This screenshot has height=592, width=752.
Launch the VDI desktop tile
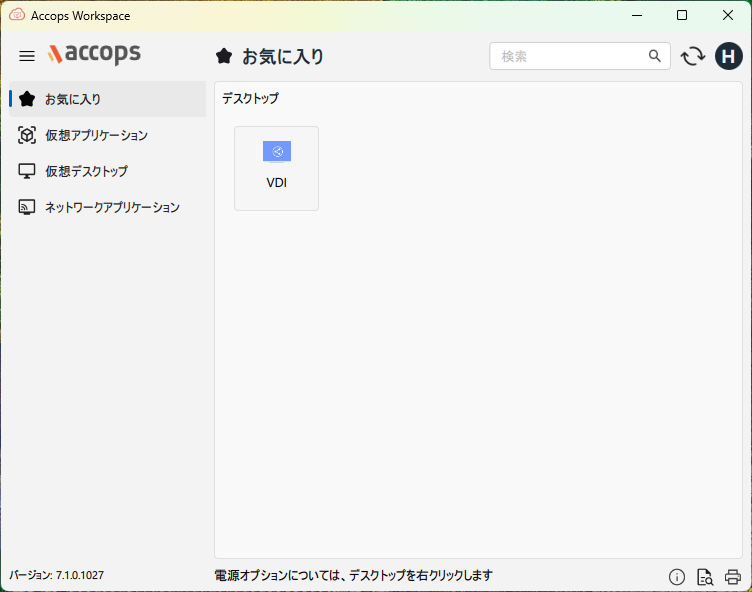click(276, 168)
